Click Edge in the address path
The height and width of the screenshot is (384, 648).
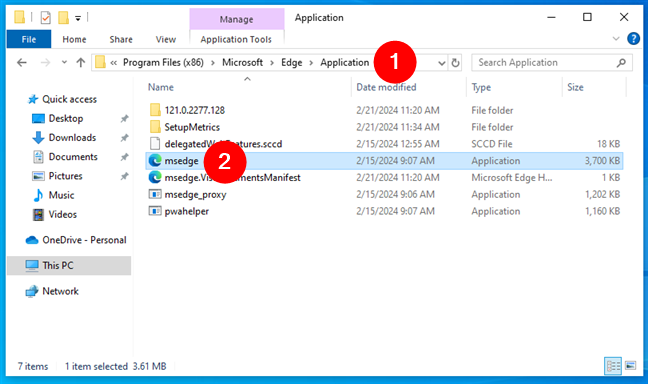click(292, 62)
